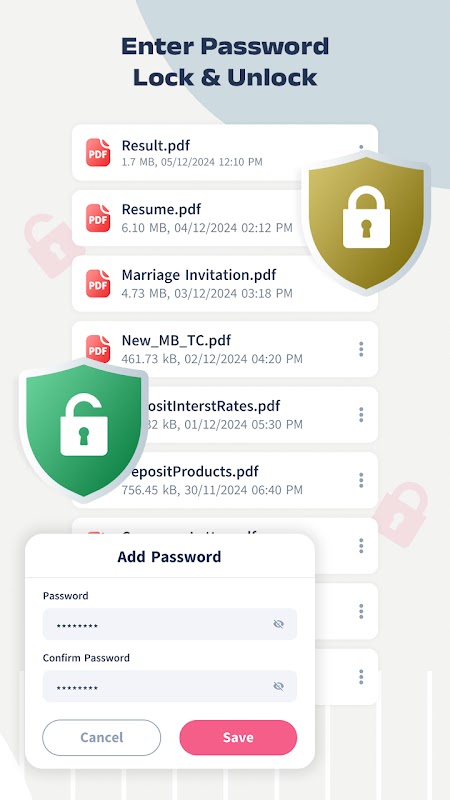
Task: Click the gold locked shield icon
Action: [366, 223]
